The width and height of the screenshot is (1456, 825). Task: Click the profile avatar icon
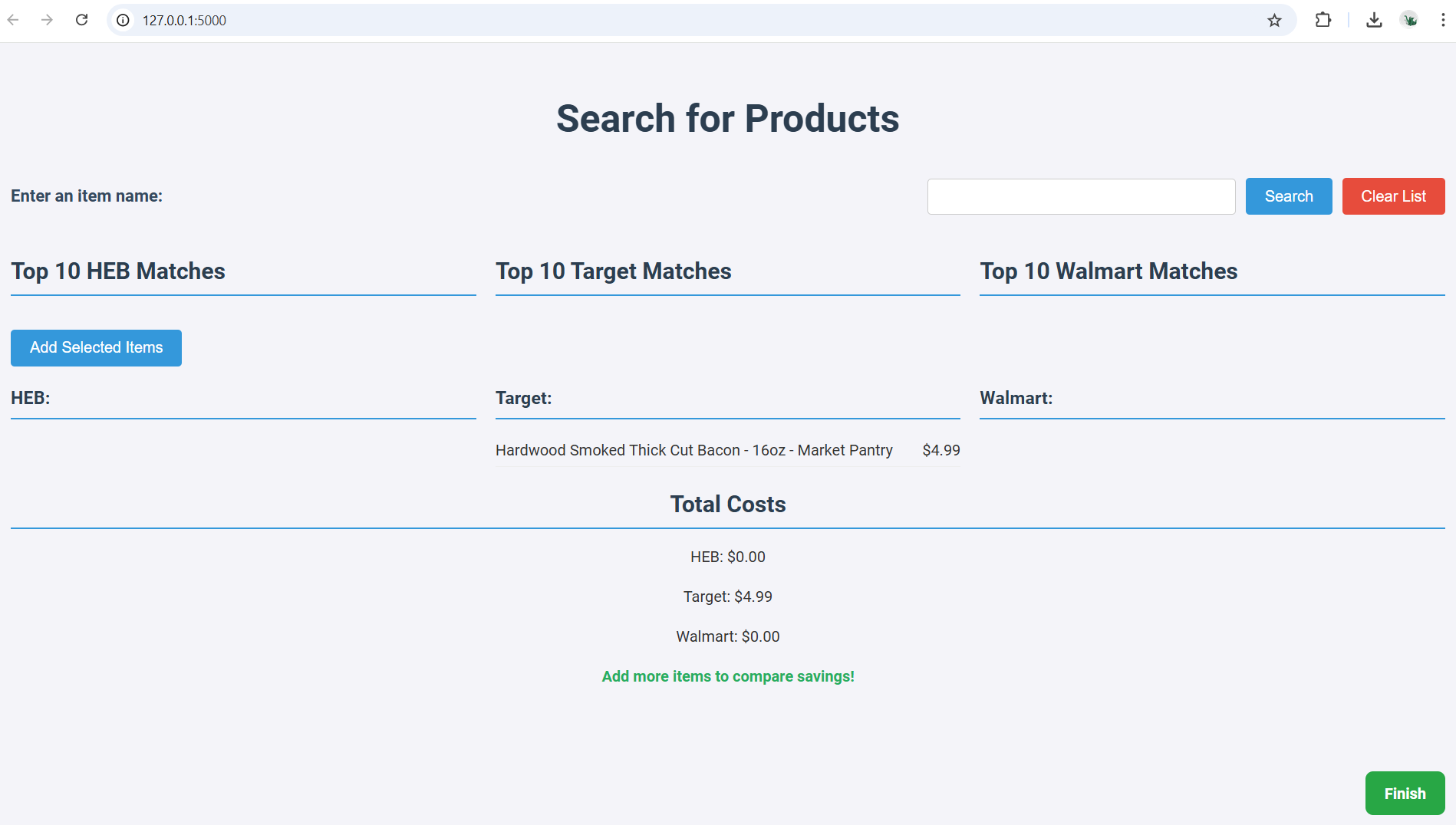tap(1409, 20)
